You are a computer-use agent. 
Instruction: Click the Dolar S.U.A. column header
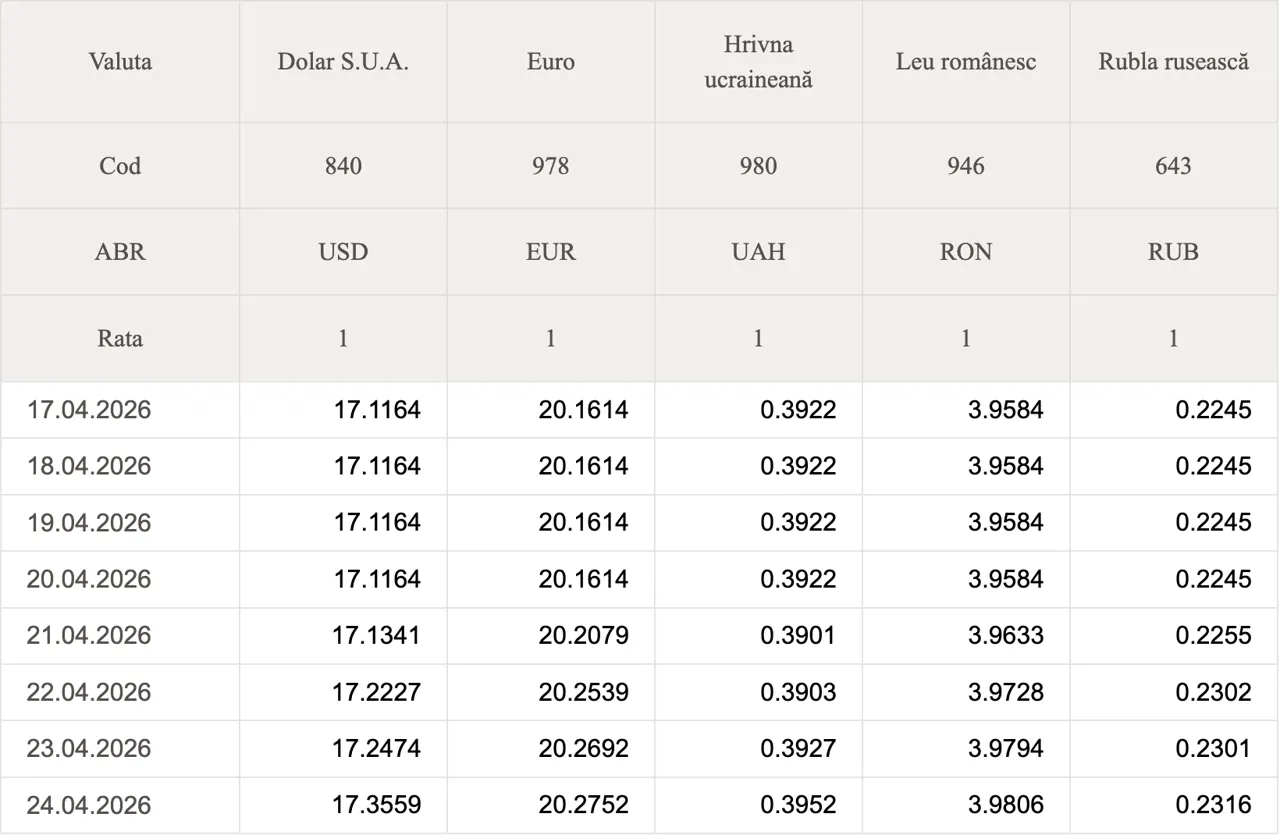click(x=343, y=62)
